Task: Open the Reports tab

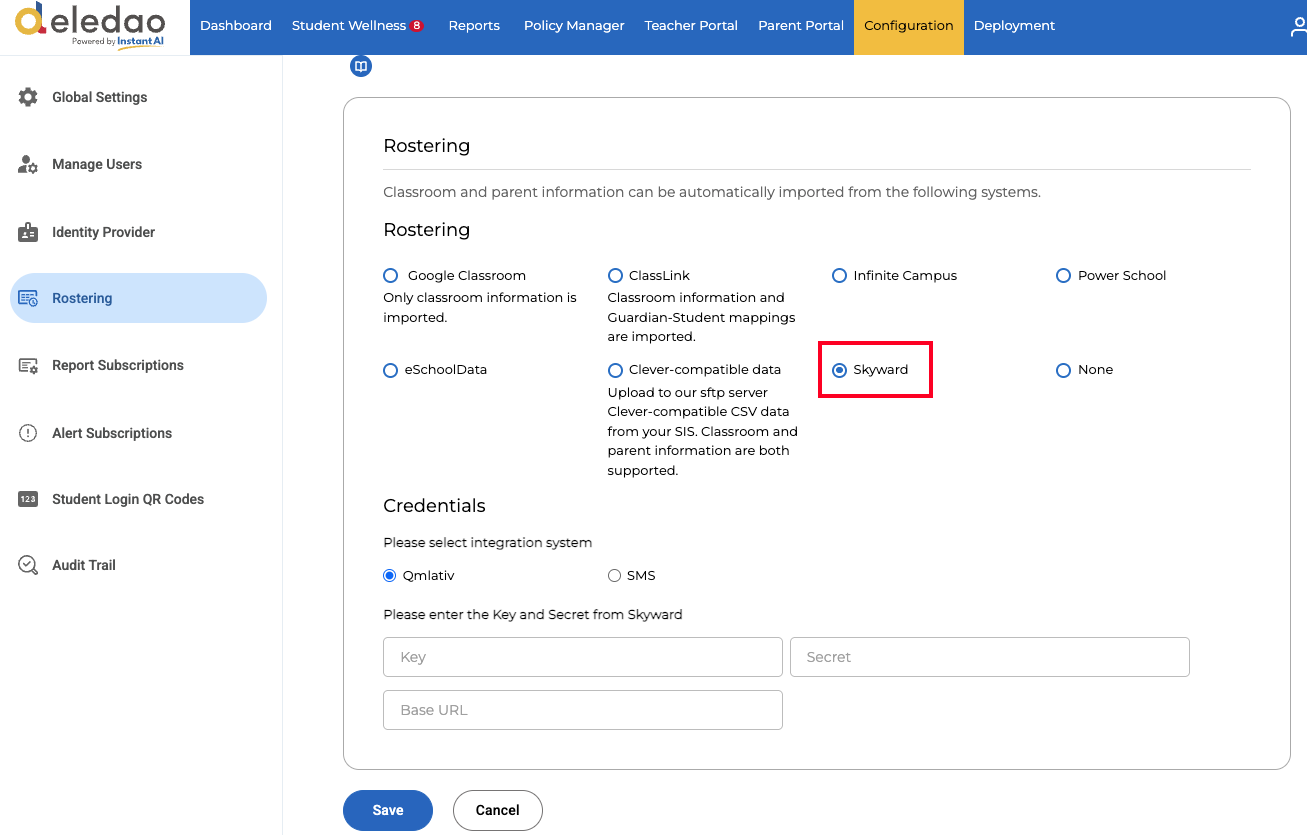Action: [474, 26]
